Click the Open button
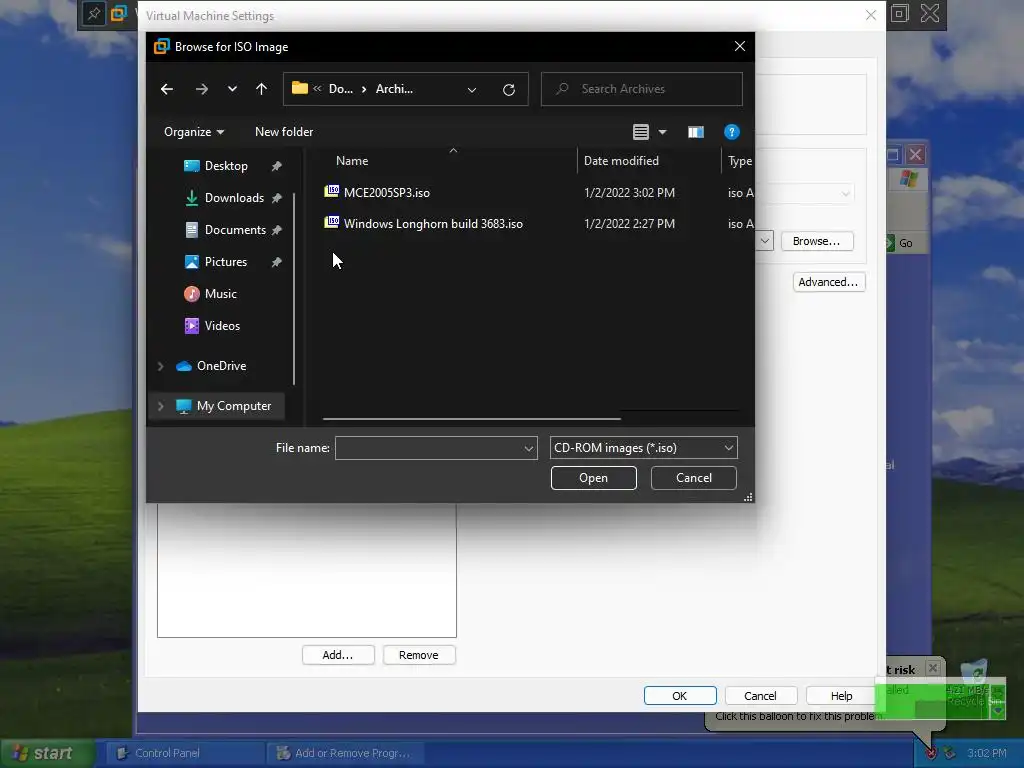The width and height of the screenshot is (1024, 768). pyautogui.click(x=594, y=478)
